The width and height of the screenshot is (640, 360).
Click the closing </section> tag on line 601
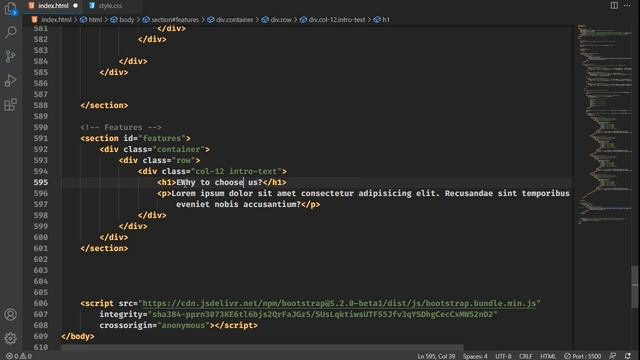[x=104, y=248]
